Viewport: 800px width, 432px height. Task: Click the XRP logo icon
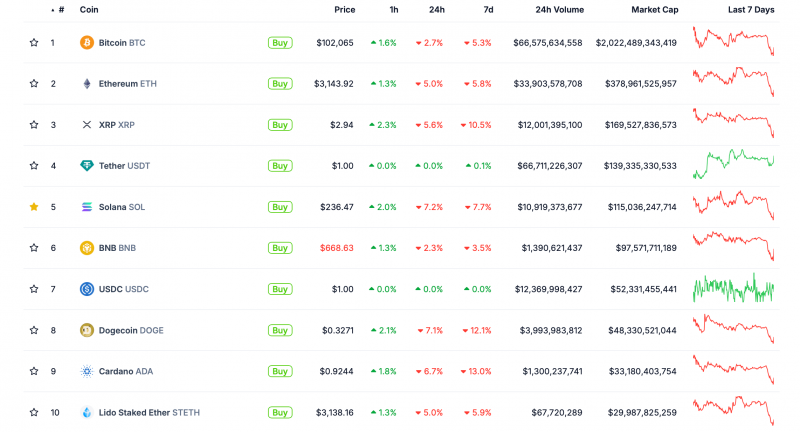tap(87, 124)
